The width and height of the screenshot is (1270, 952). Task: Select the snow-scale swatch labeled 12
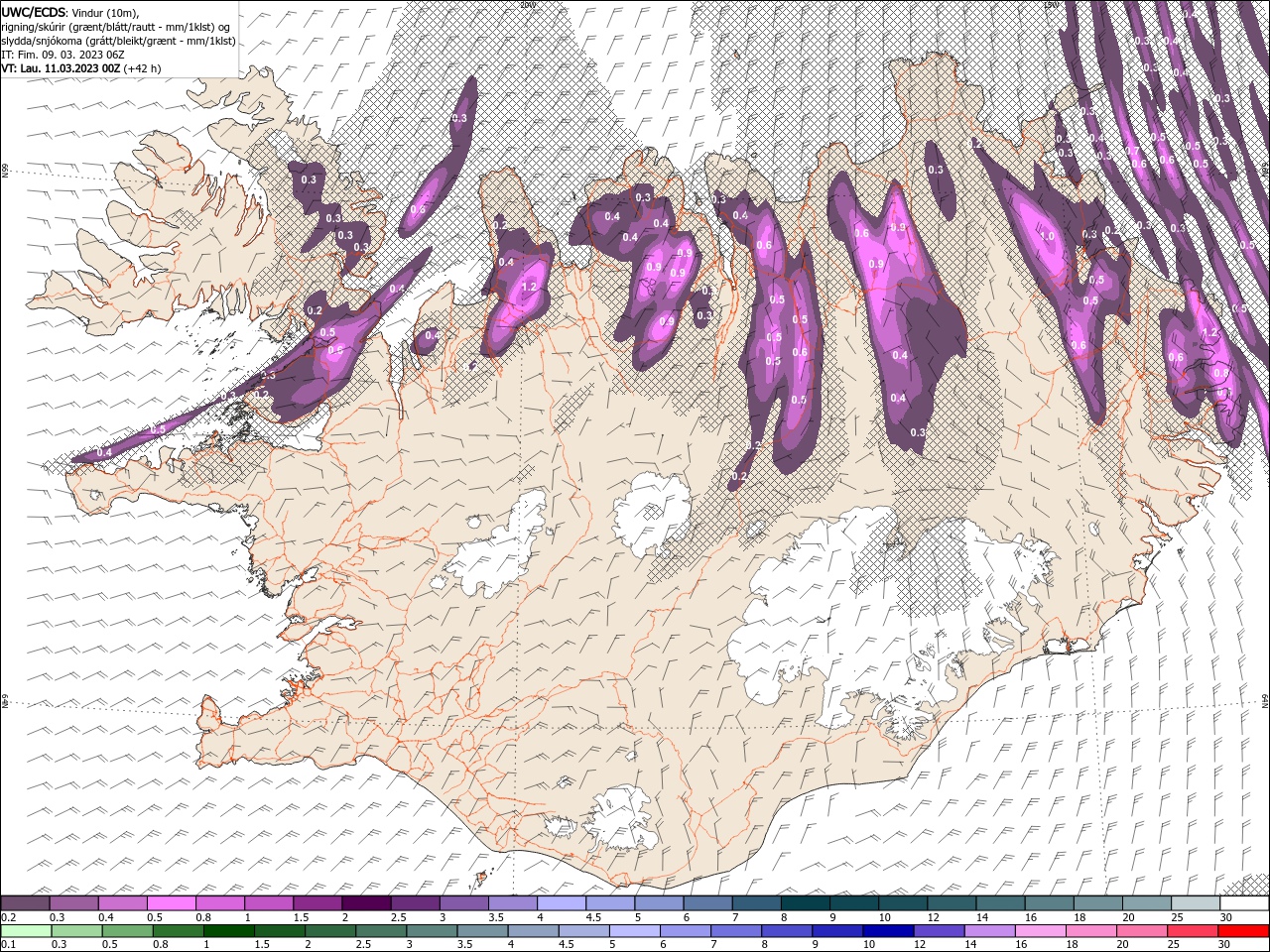(952, 903)
